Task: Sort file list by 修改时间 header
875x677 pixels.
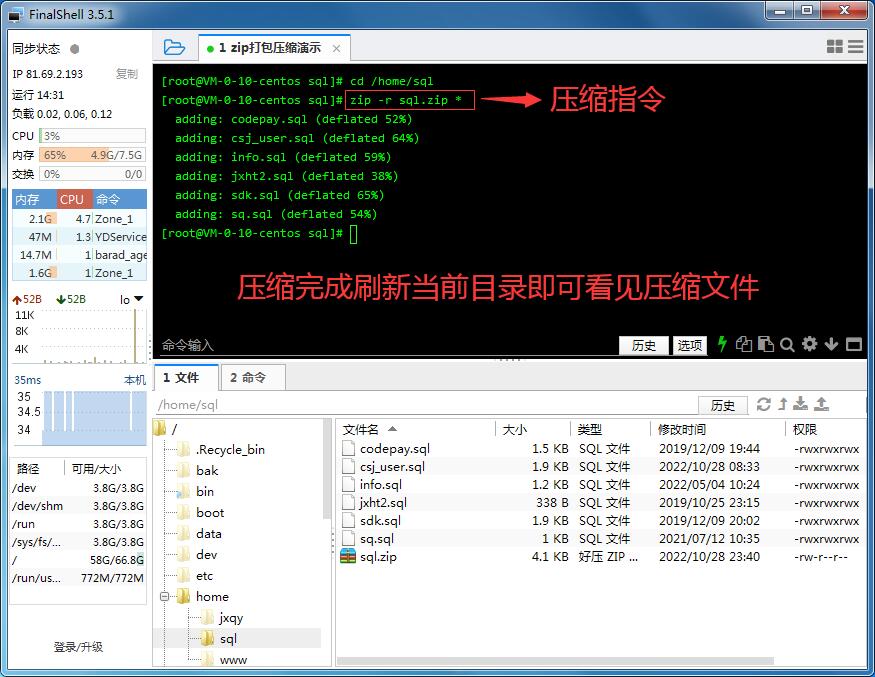Action: 718,429
